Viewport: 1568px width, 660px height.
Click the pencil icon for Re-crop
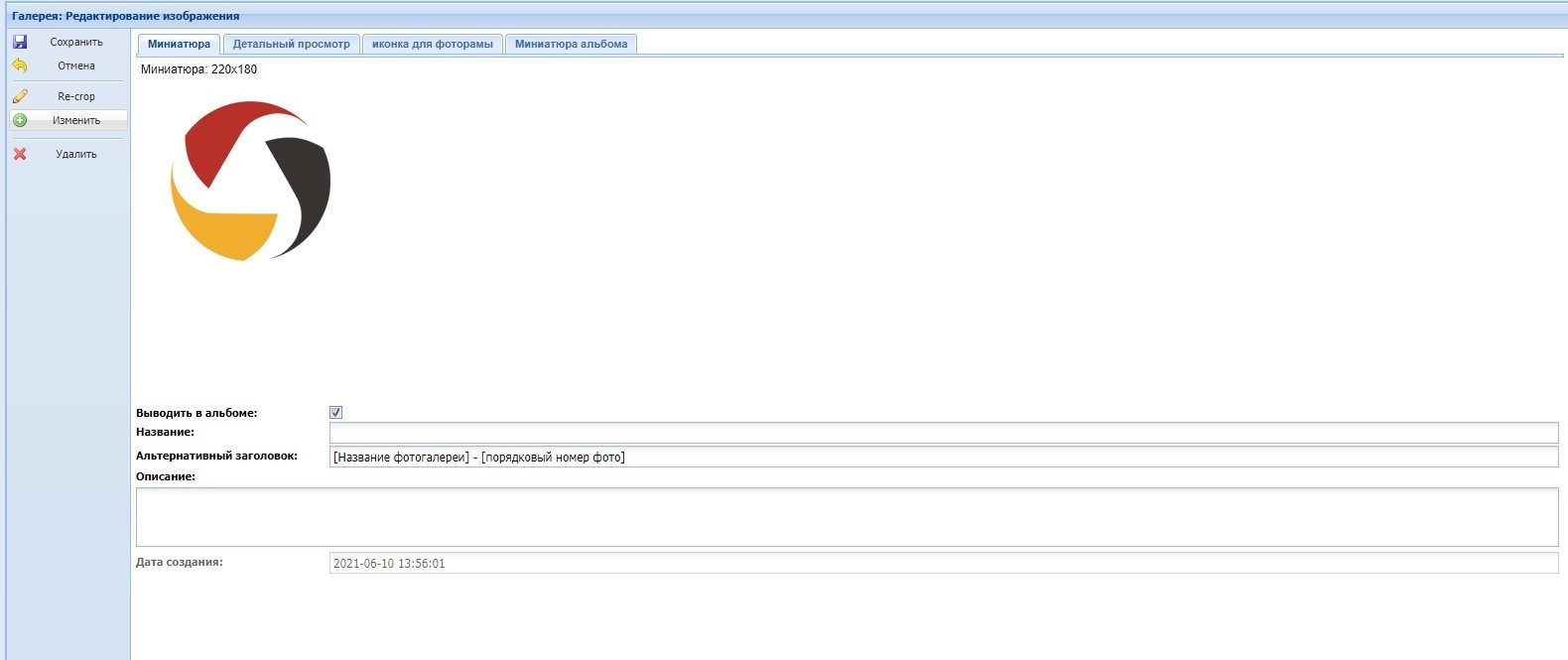(x=20, y=96)
